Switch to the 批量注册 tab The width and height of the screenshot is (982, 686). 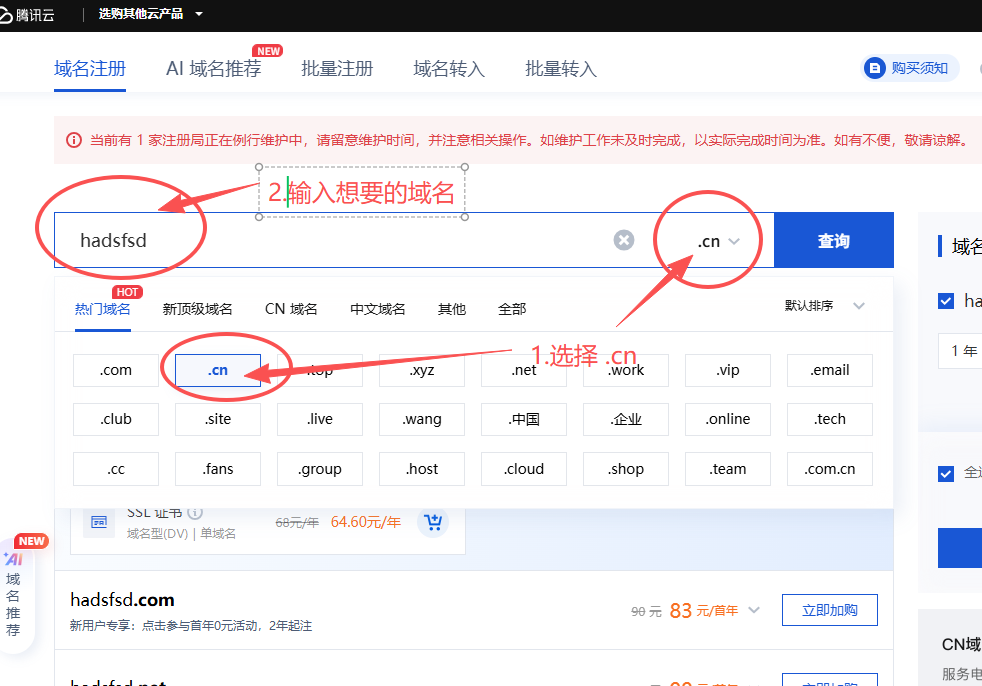337,69
